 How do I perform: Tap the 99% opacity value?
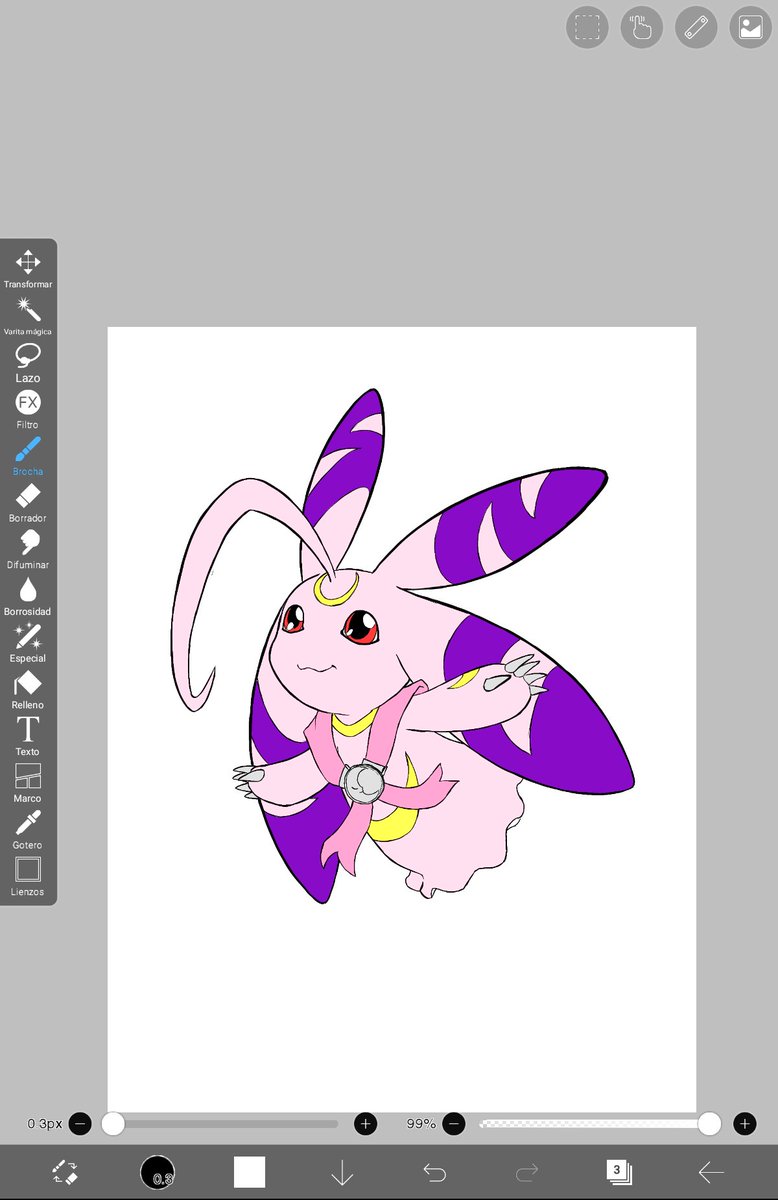click(421, 1124)
